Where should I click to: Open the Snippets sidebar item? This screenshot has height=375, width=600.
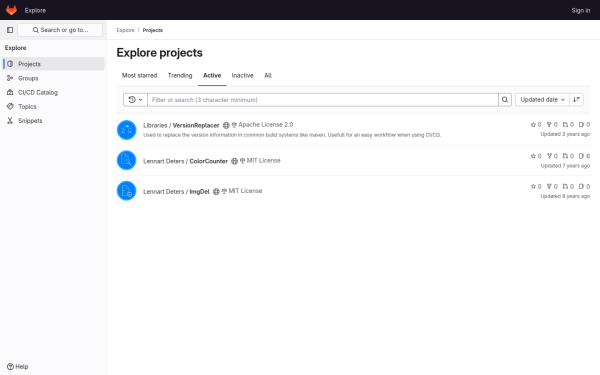[53, 121]
